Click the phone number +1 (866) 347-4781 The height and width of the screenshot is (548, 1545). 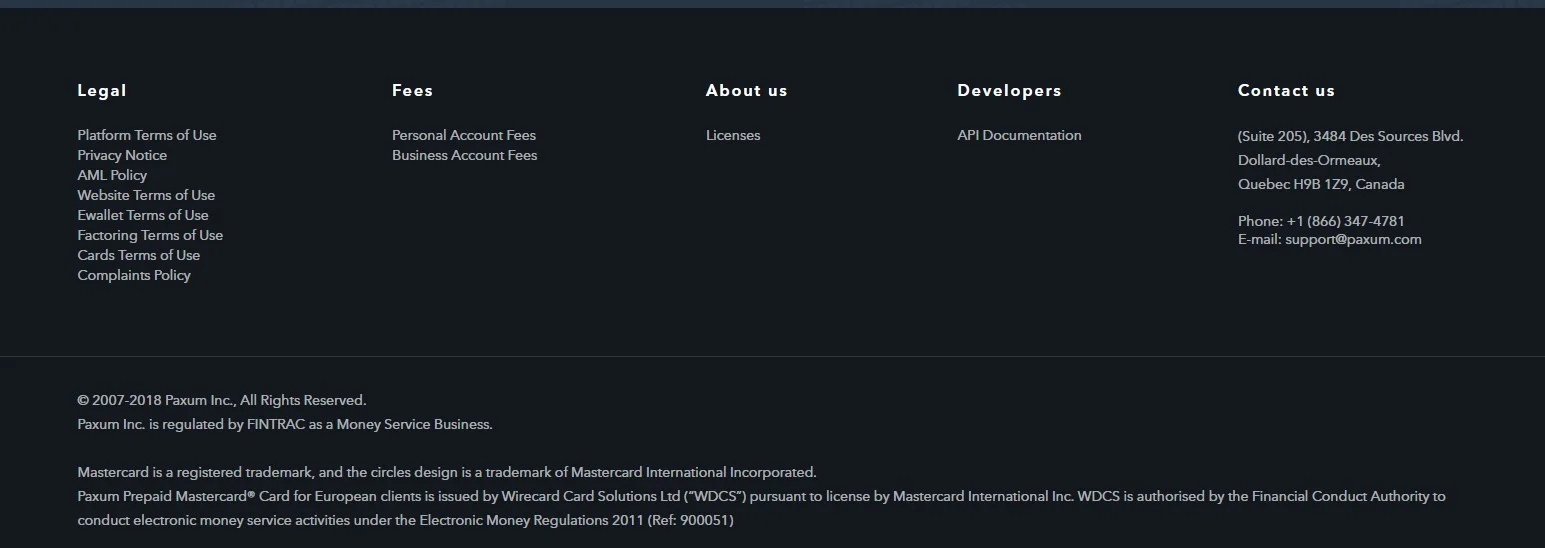point(1345,221)
